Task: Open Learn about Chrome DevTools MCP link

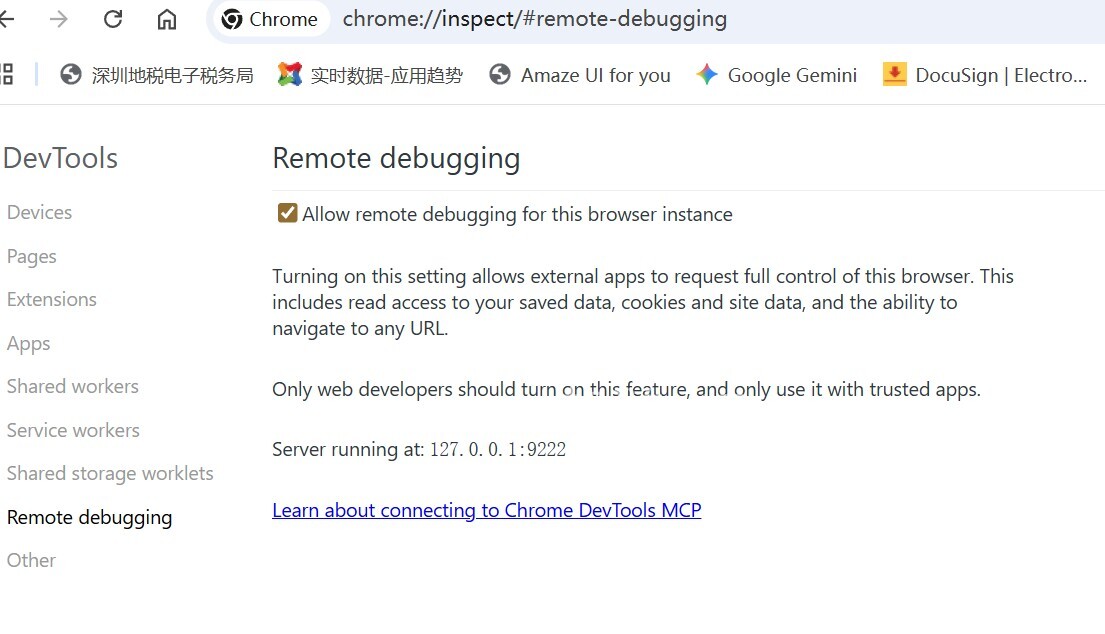Action: click(486, 510)
